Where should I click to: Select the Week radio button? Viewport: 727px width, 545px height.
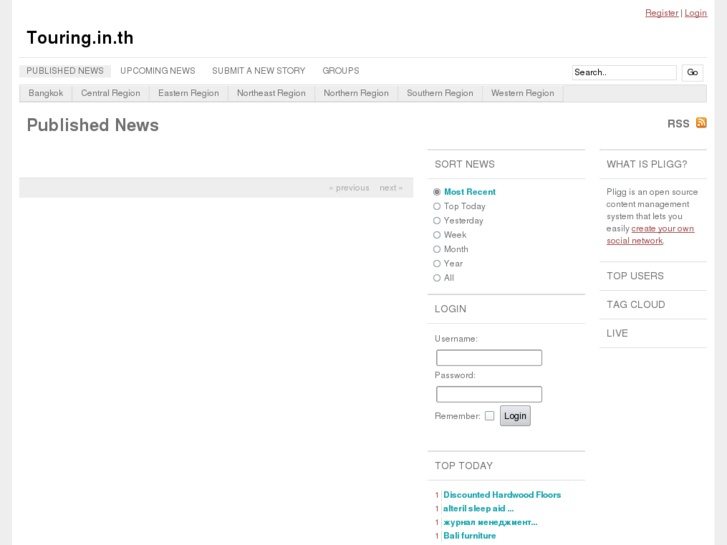pyautogui.click(x=437, y=235)
